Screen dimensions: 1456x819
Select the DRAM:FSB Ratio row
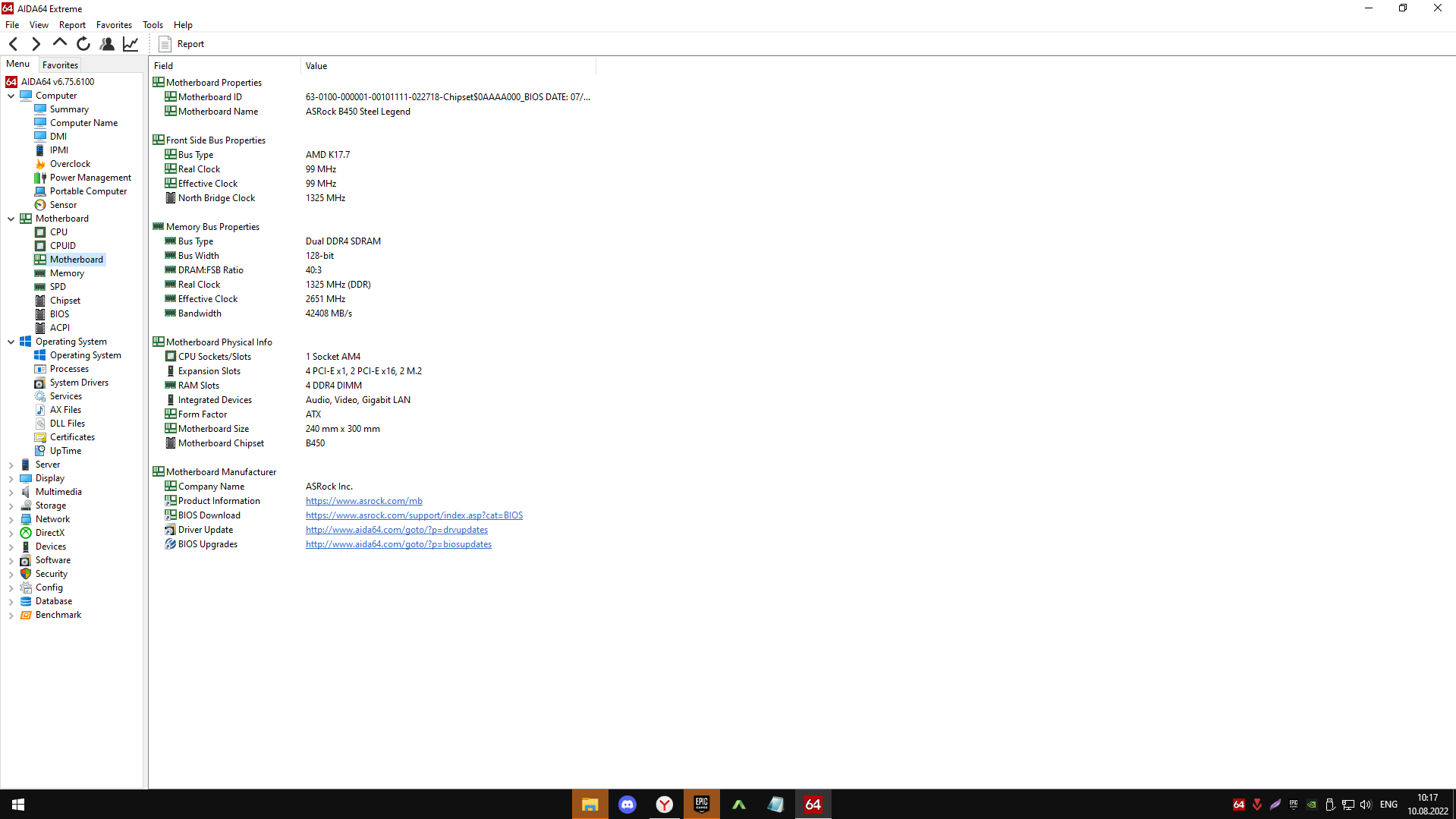[x=373, y=270]
